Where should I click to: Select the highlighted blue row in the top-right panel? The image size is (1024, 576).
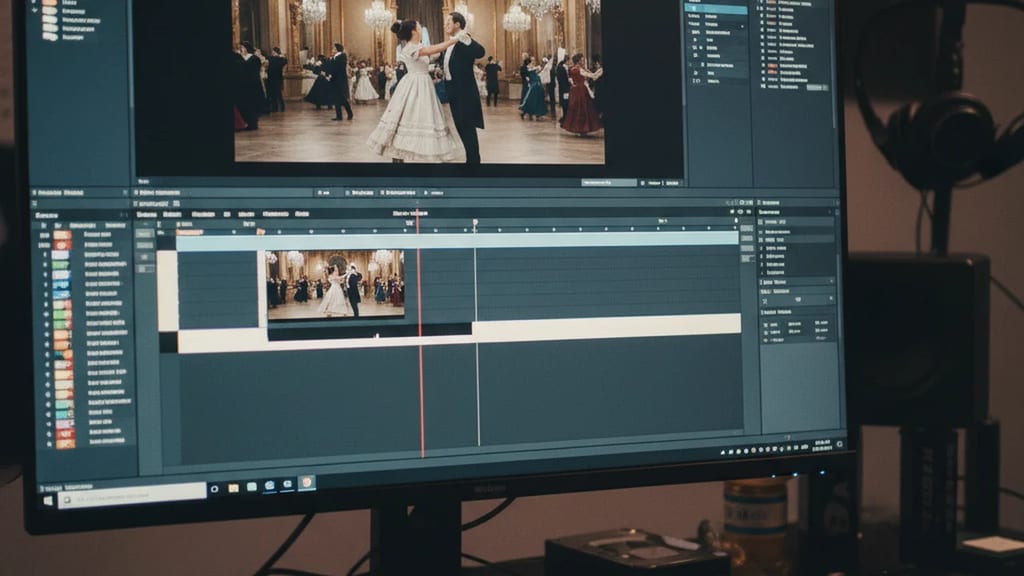(x=715, y=9)
